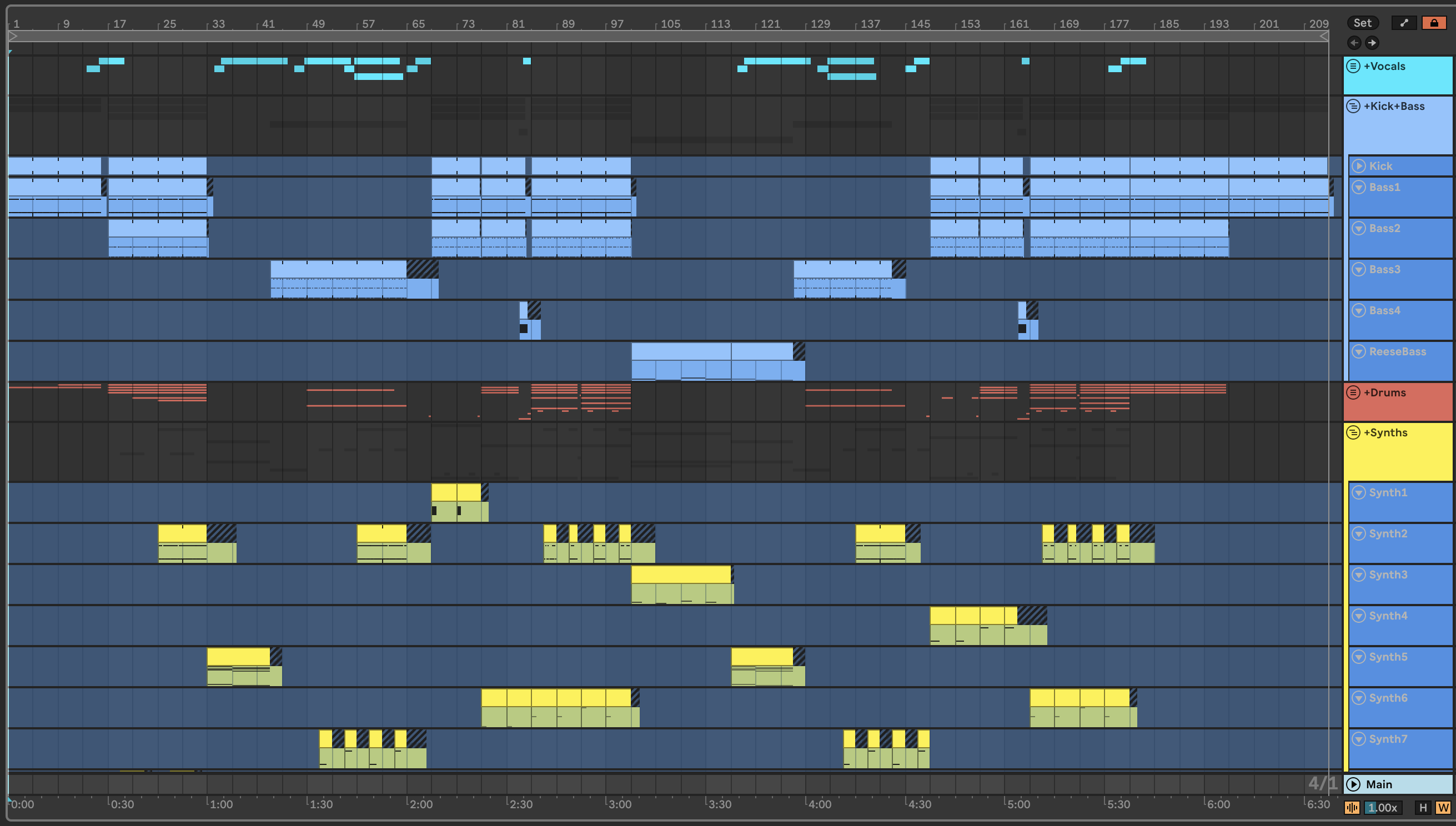This screenshot has height=826, width=1456.
Task: Toggle the W optimize width button
Action: 1444,807
